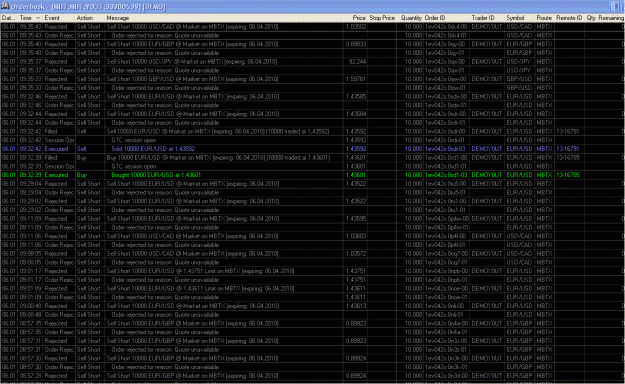The image size is (625, 384).
Task: Select the 'Sell 10000 EUR/USD @ Market' Filled message
Action: point(218,132)
